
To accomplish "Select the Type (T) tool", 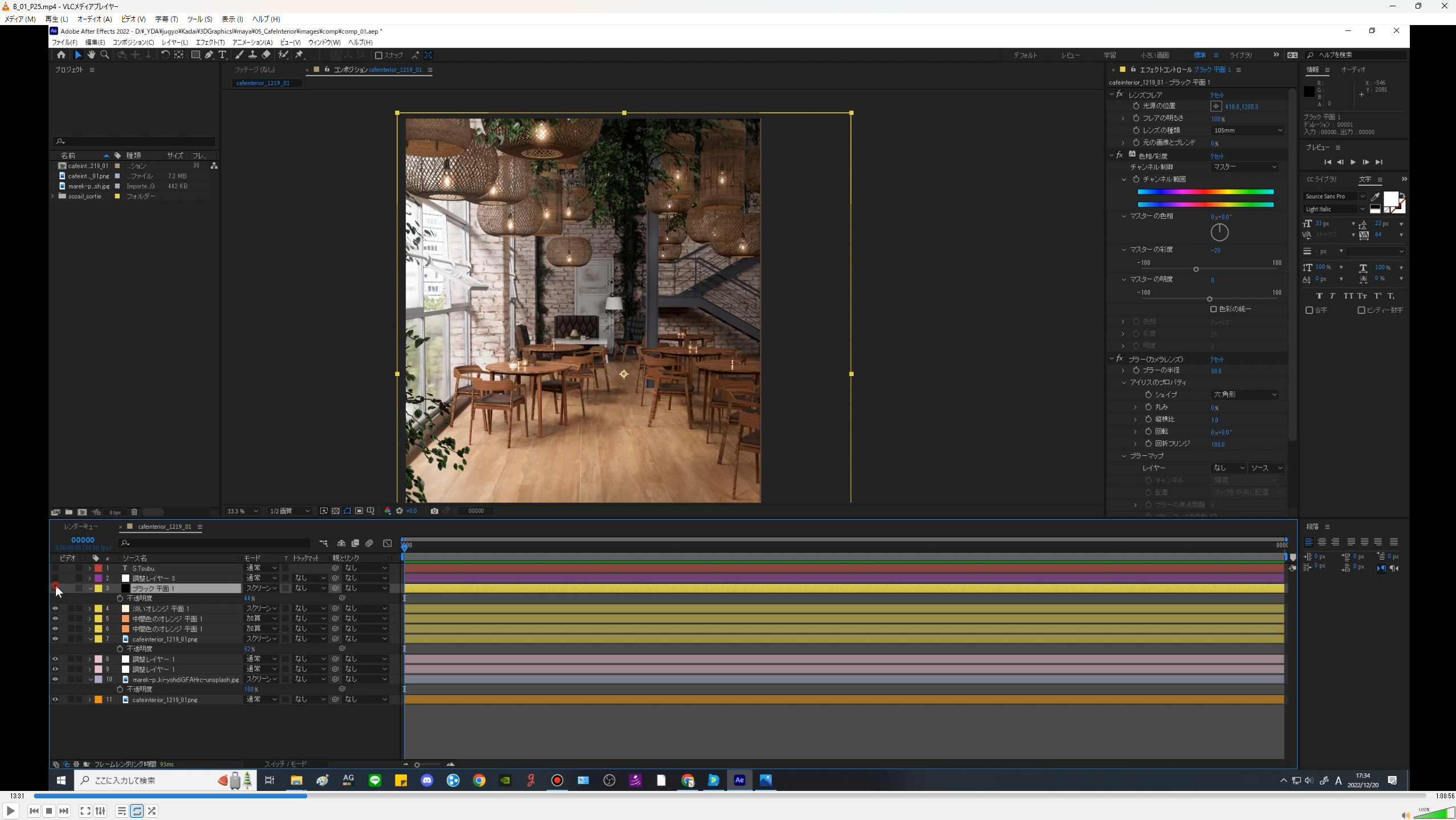I will [222, 55].
